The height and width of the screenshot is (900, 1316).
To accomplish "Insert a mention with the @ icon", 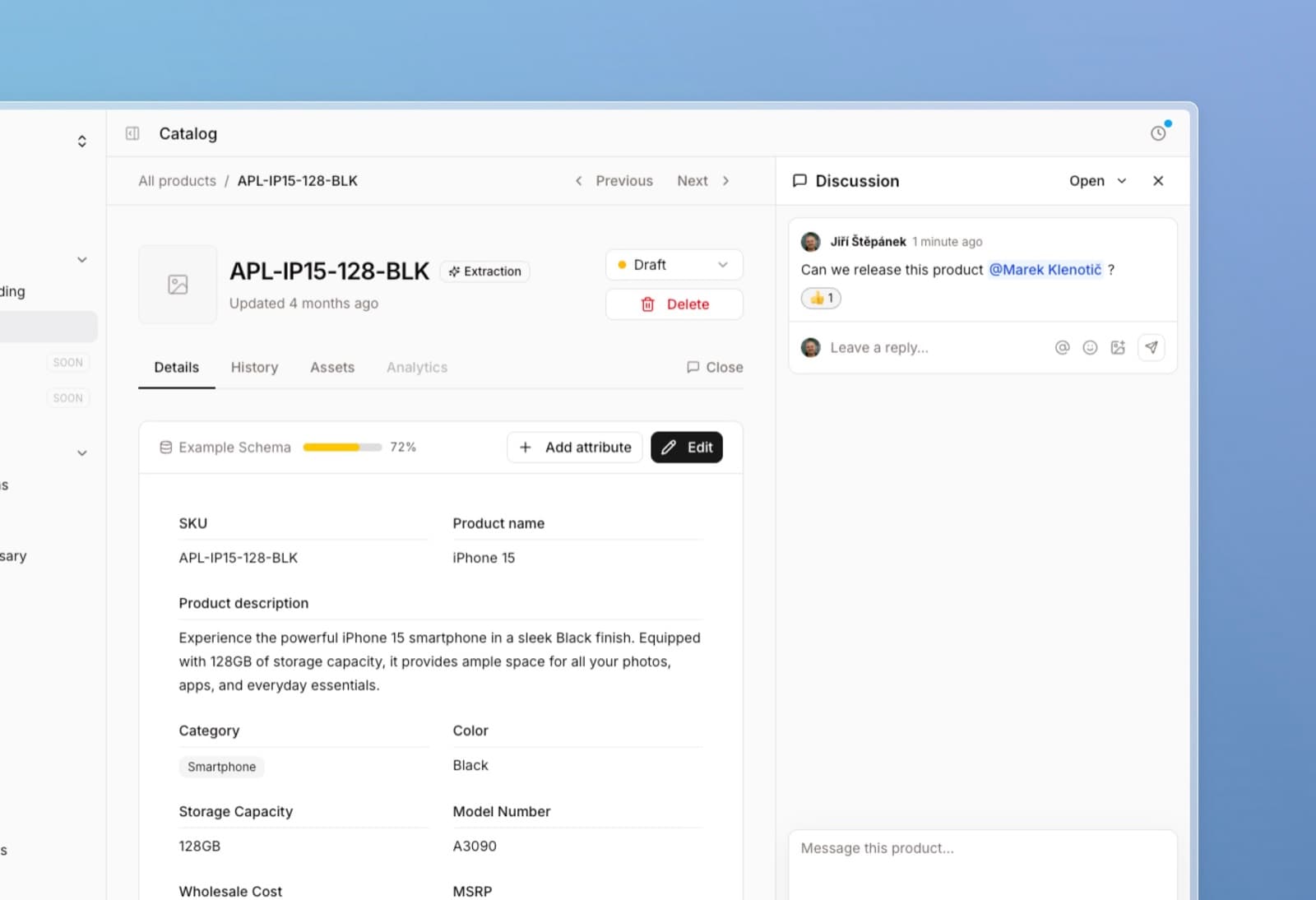I will click(x=1063, y=348).
